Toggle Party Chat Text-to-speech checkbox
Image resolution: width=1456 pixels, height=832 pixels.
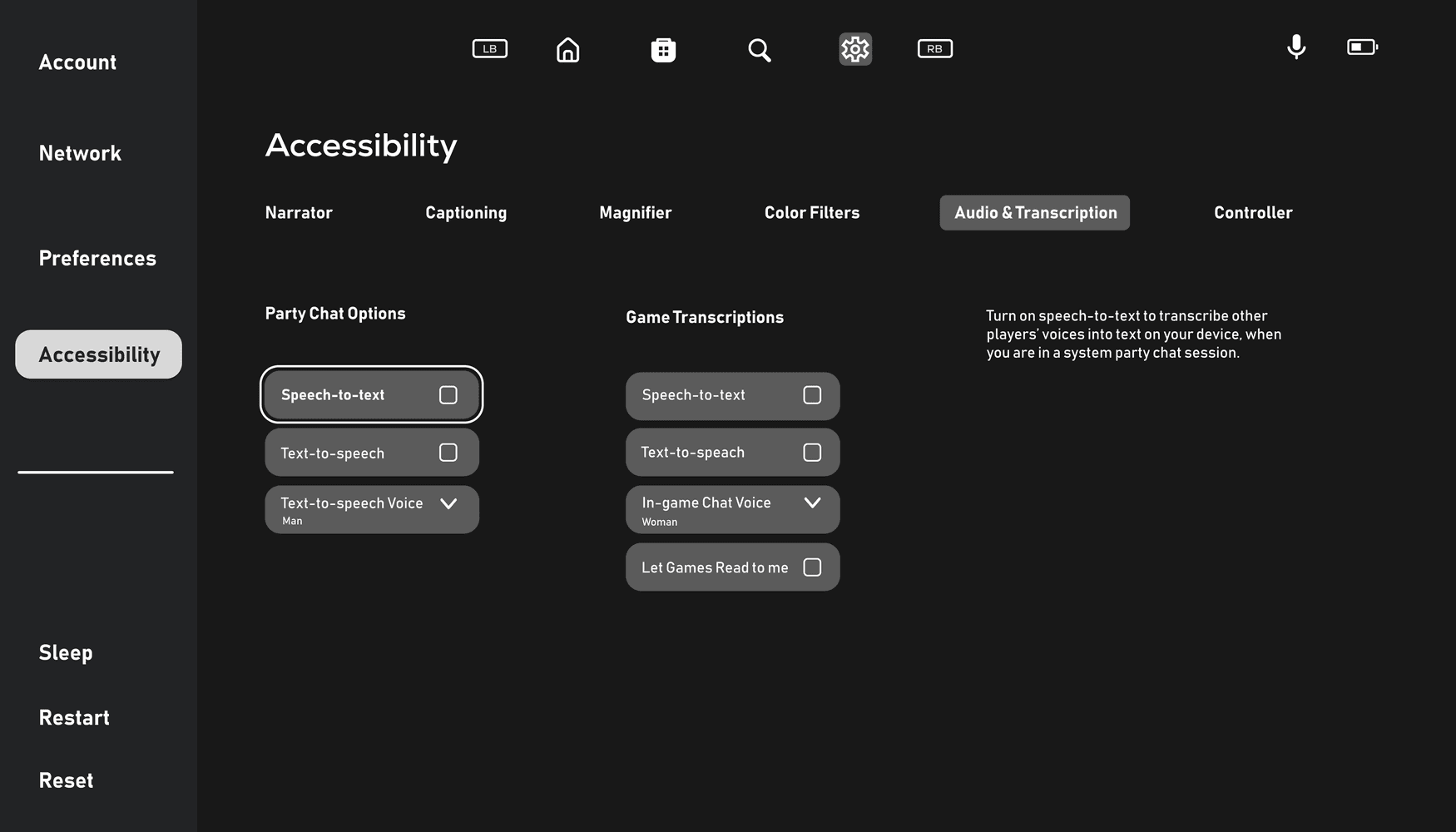(x=448, y=453)
